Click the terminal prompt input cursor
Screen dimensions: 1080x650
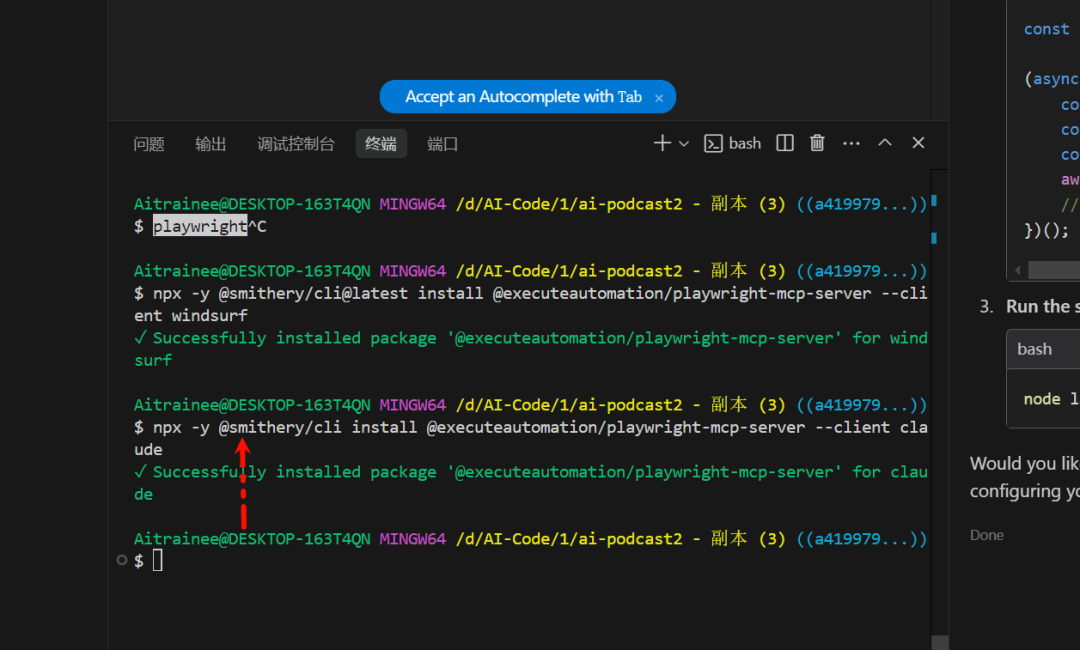click(157, 561)
